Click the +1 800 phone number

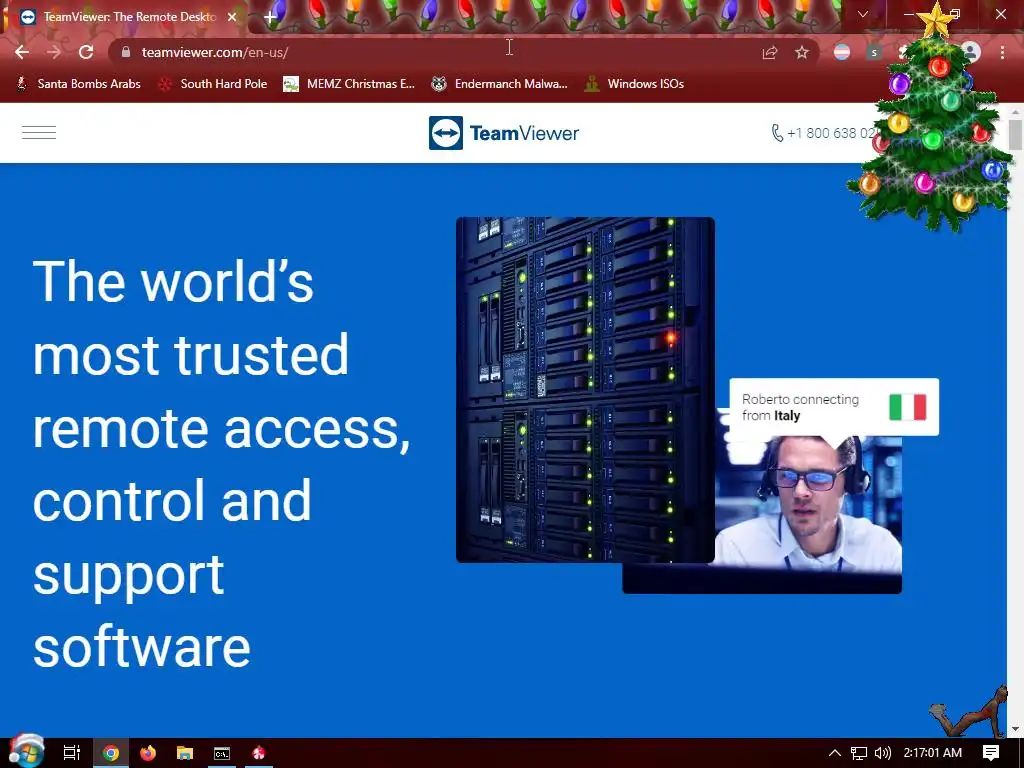824,133
